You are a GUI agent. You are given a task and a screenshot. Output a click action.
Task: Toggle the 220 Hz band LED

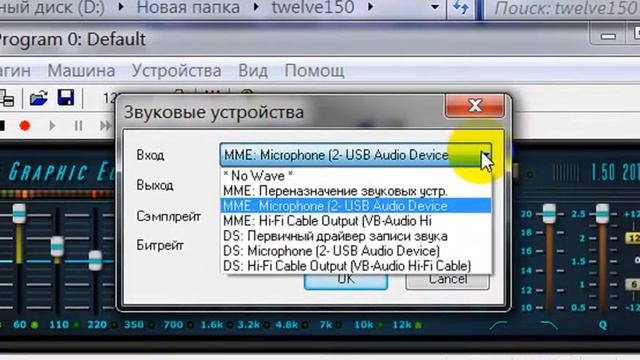[x=115, y=325]
